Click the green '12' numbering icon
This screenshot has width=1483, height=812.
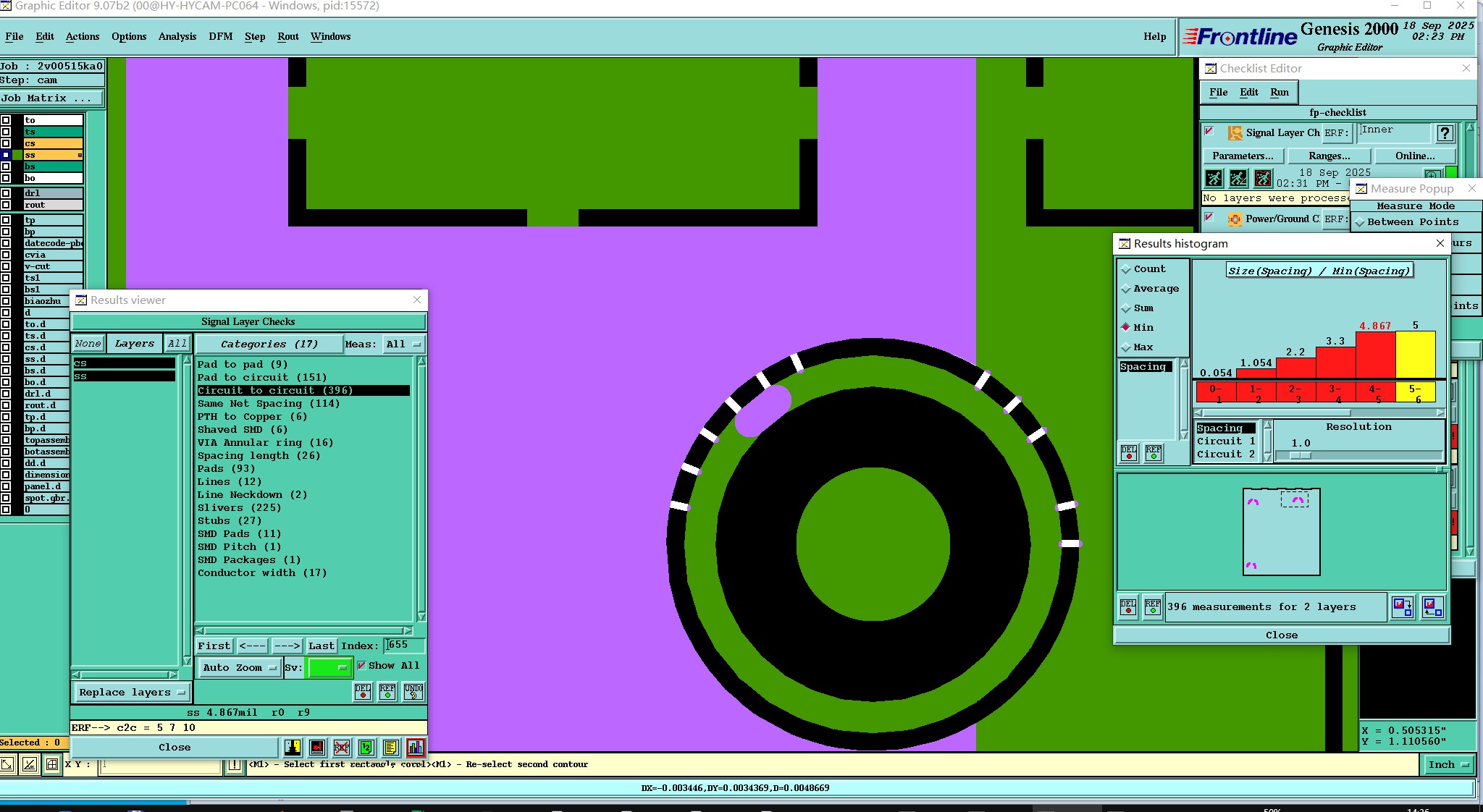[366, 748]
